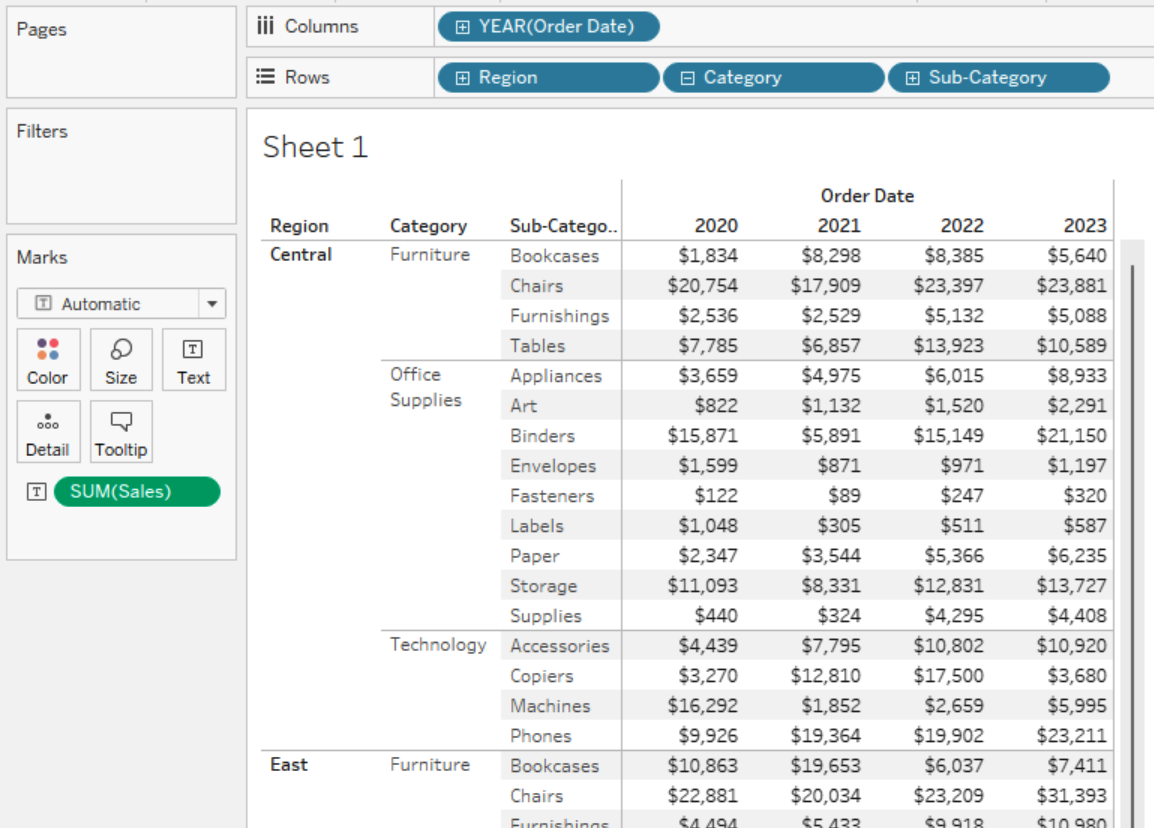
Task: Open the Automatic mark type dropdown
Action: tap(212, 304)
